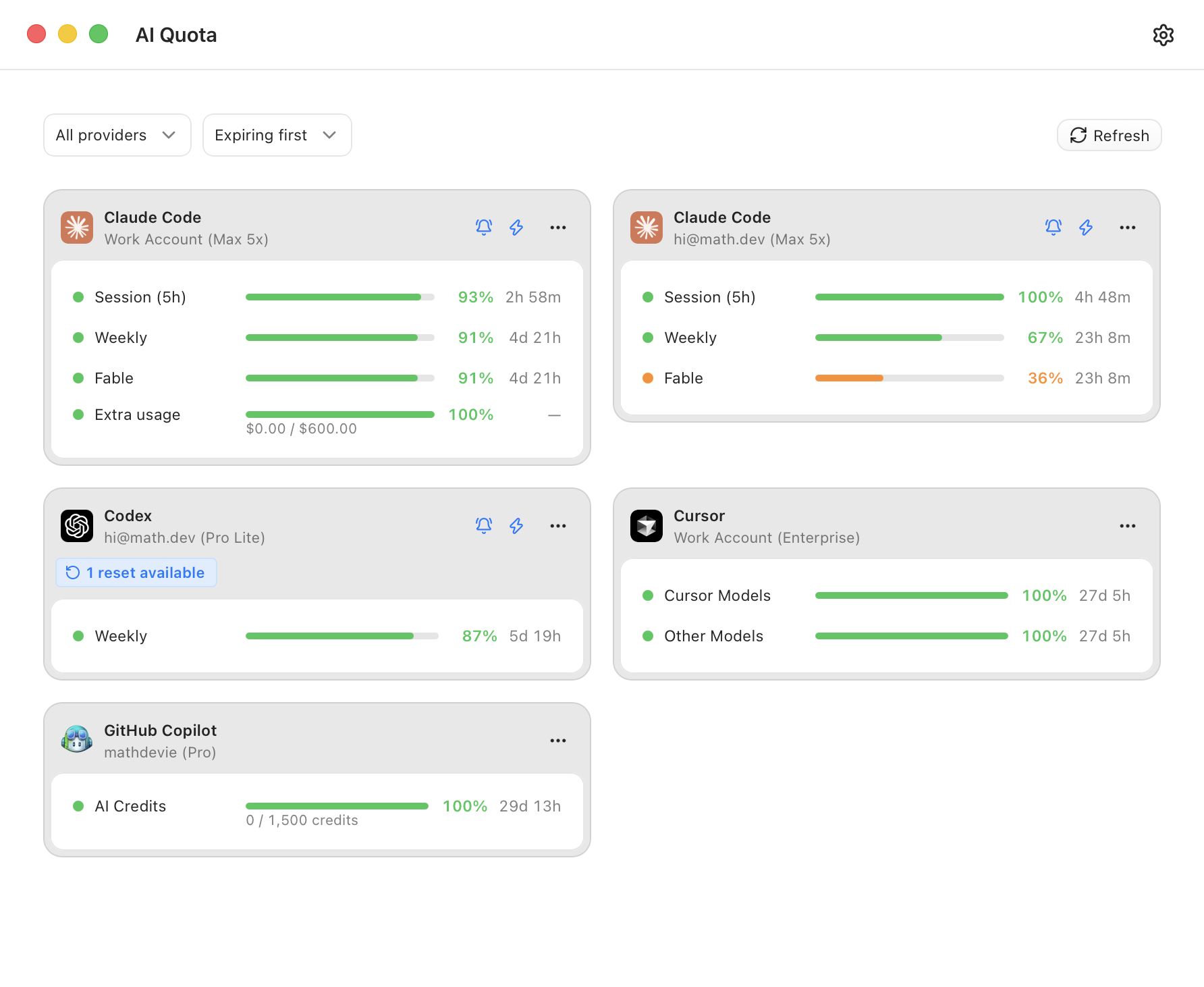Click the Claude Code Work Account logo

[x=77, y=228]
